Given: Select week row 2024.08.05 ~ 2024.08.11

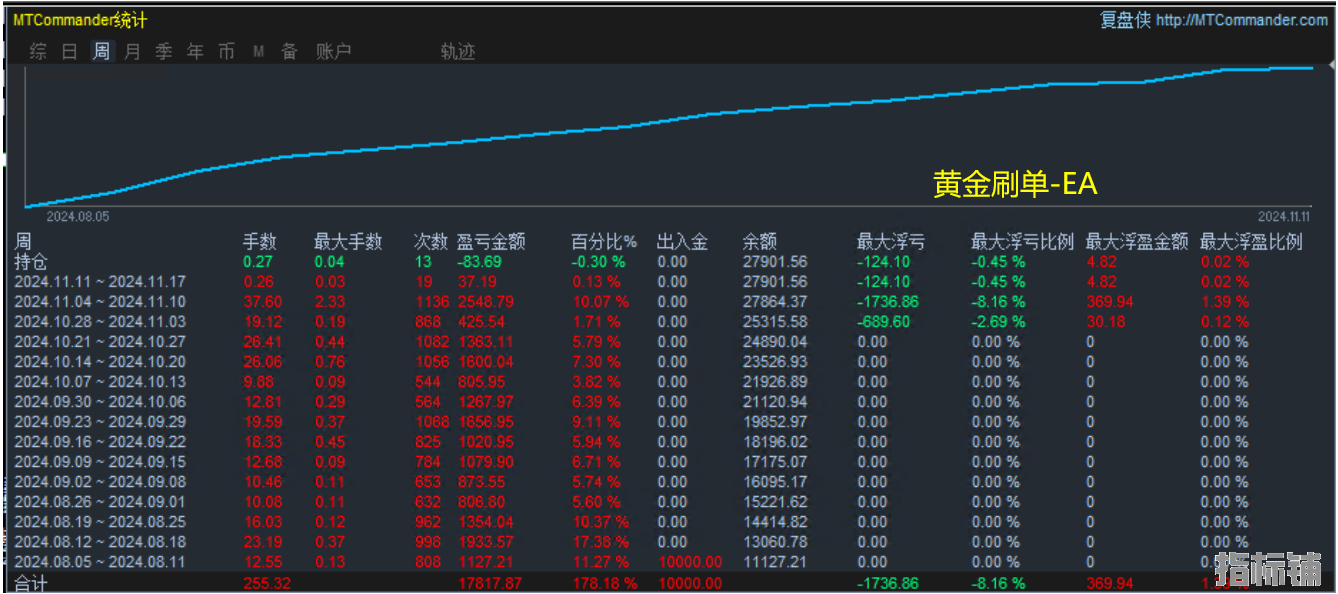Looking at the screenshot, I should (x=100, y=562).
